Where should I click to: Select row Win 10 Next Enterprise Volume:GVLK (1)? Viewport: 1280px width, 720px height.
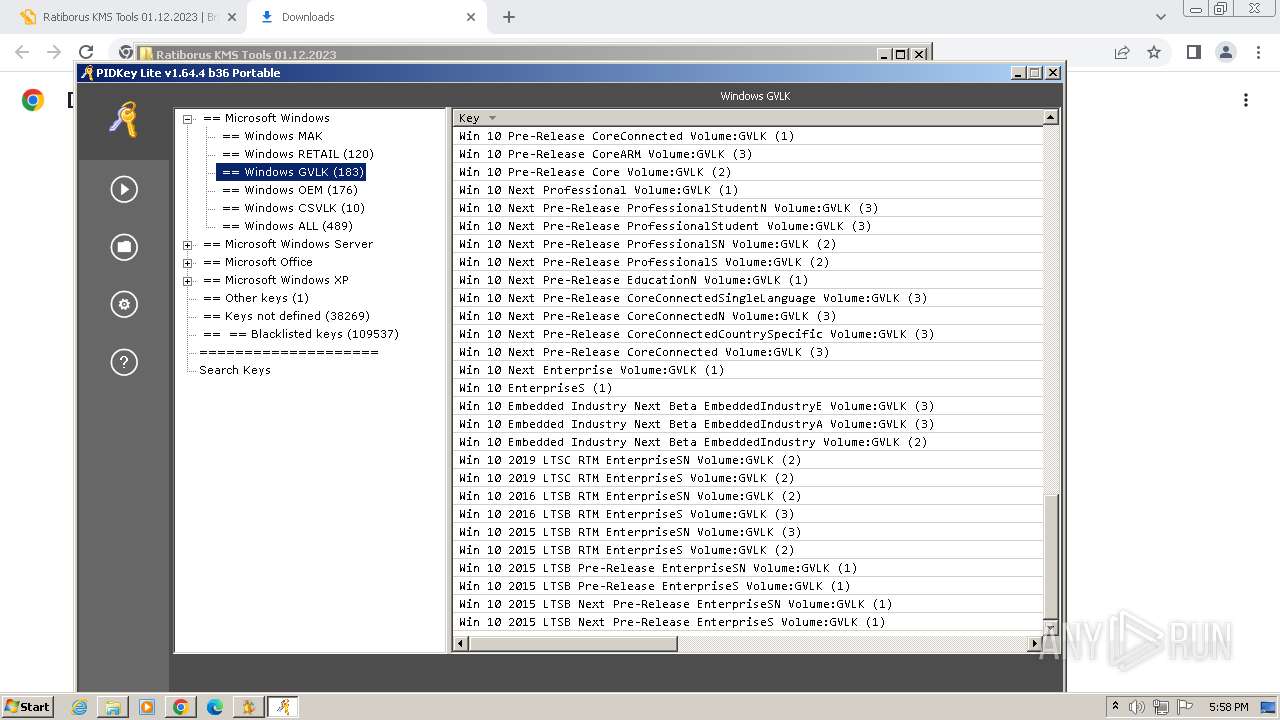pos(748,370)
